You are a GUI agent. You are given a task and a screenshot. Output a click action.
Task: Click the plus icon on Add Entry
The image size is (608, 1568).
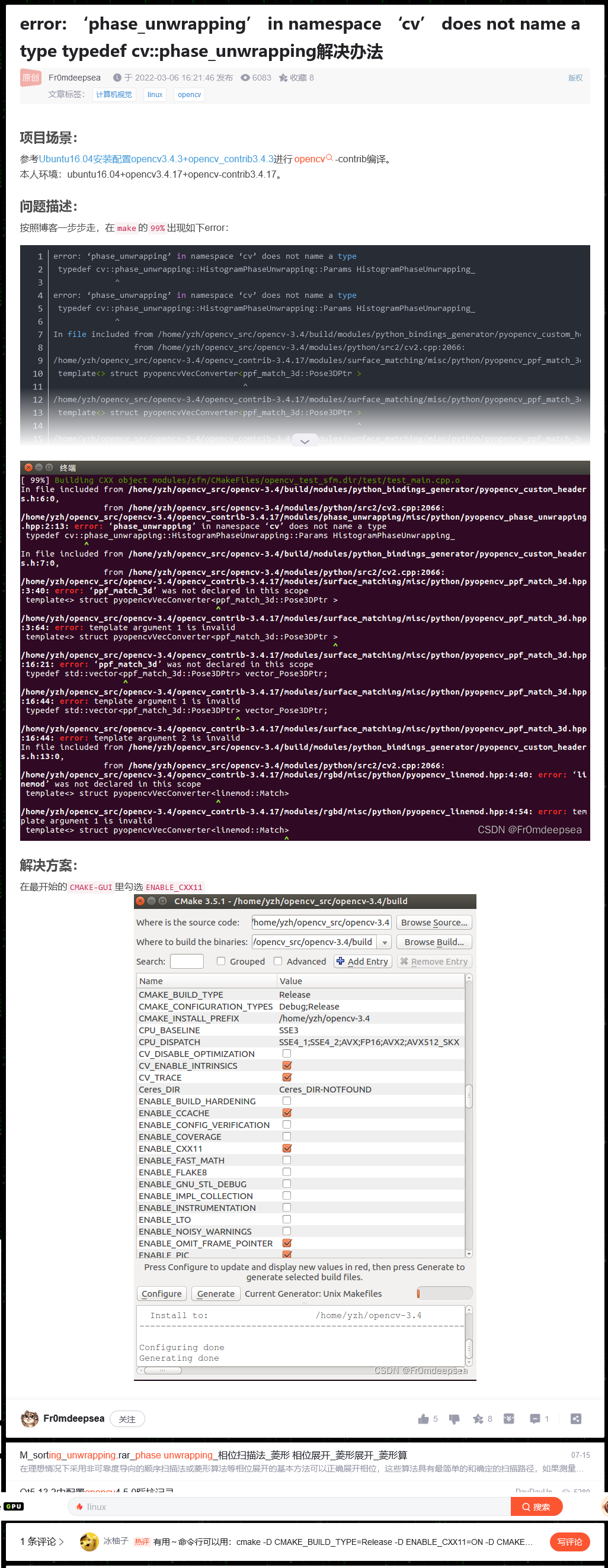point(341,961)
